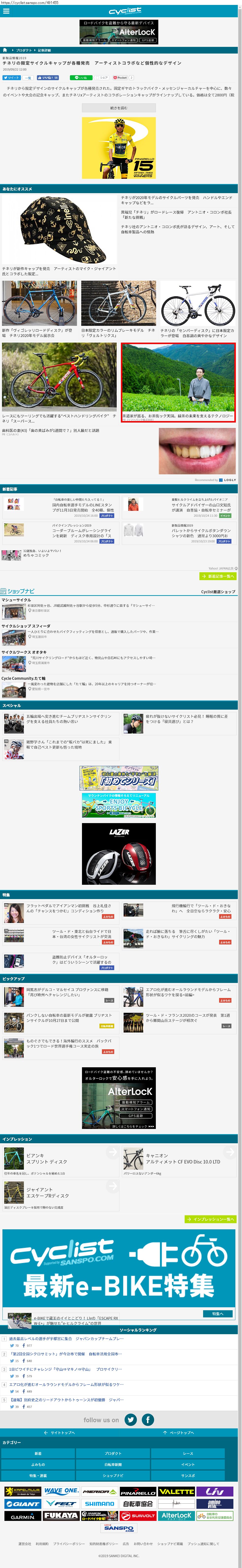Click the SUNVOLT brand logo
The width and height of the screenshot is (242, 1568).
click(138, 1516)
